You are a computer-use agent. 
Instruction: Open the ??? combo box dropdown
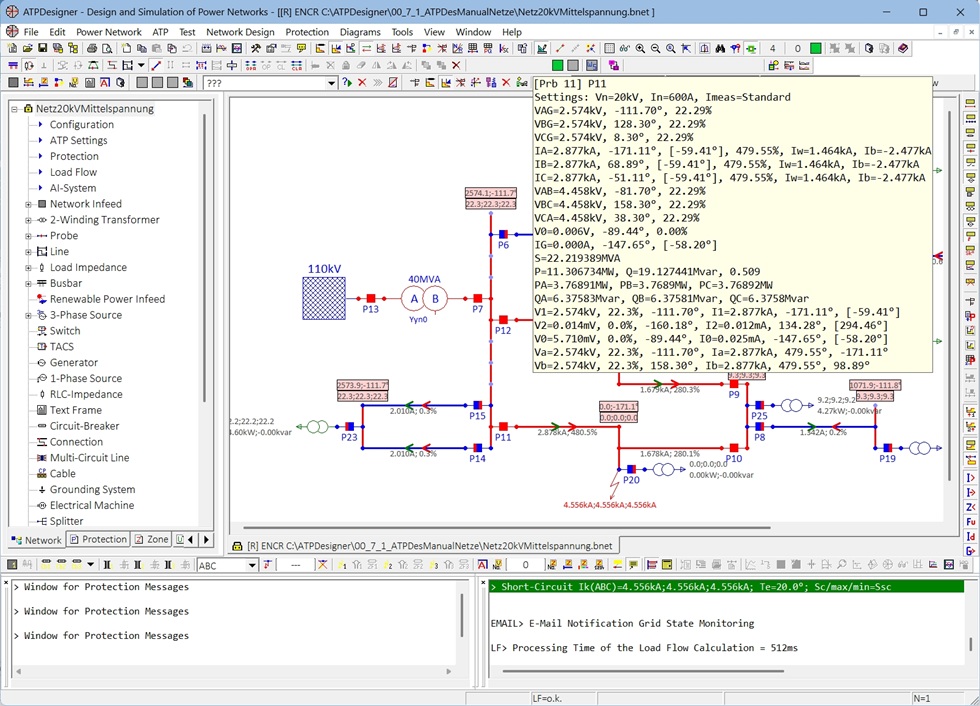point(332,83)
